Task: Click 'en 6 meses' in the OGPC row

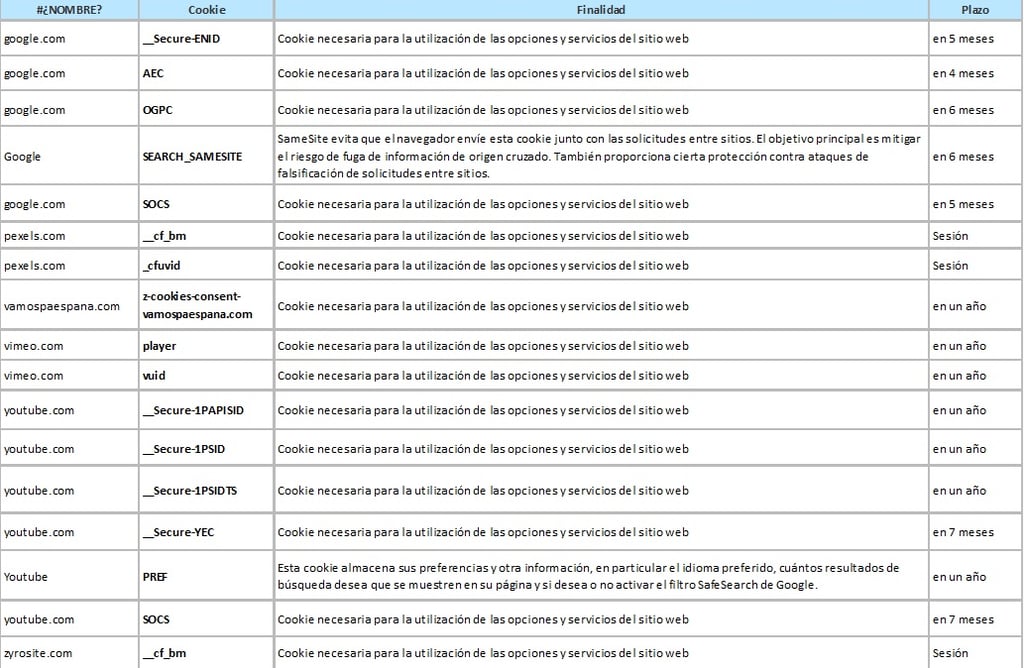Action: (963, 110)
